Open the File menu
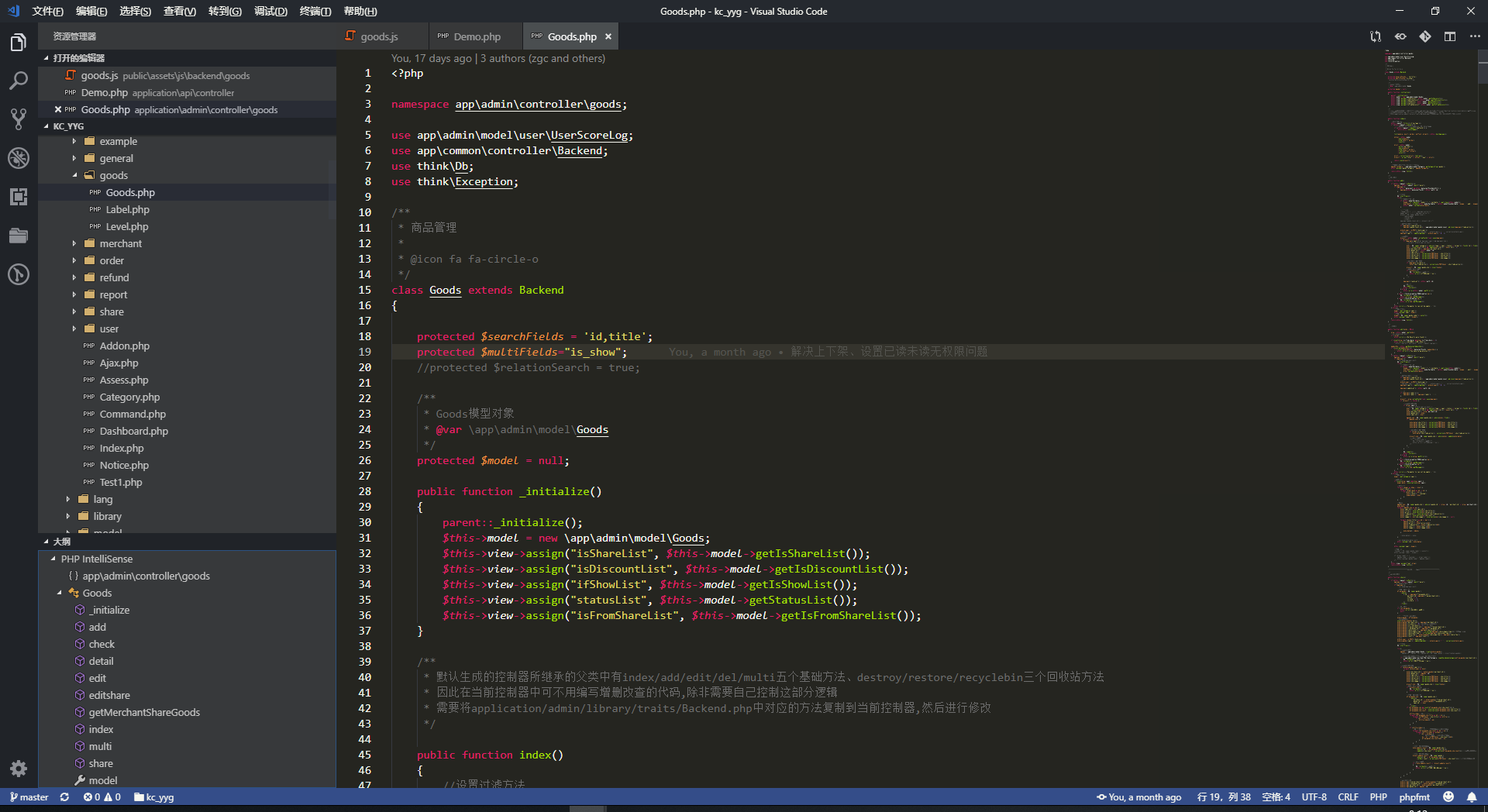The width and height of the screenshot is (1488, 812). coord(48,11)
